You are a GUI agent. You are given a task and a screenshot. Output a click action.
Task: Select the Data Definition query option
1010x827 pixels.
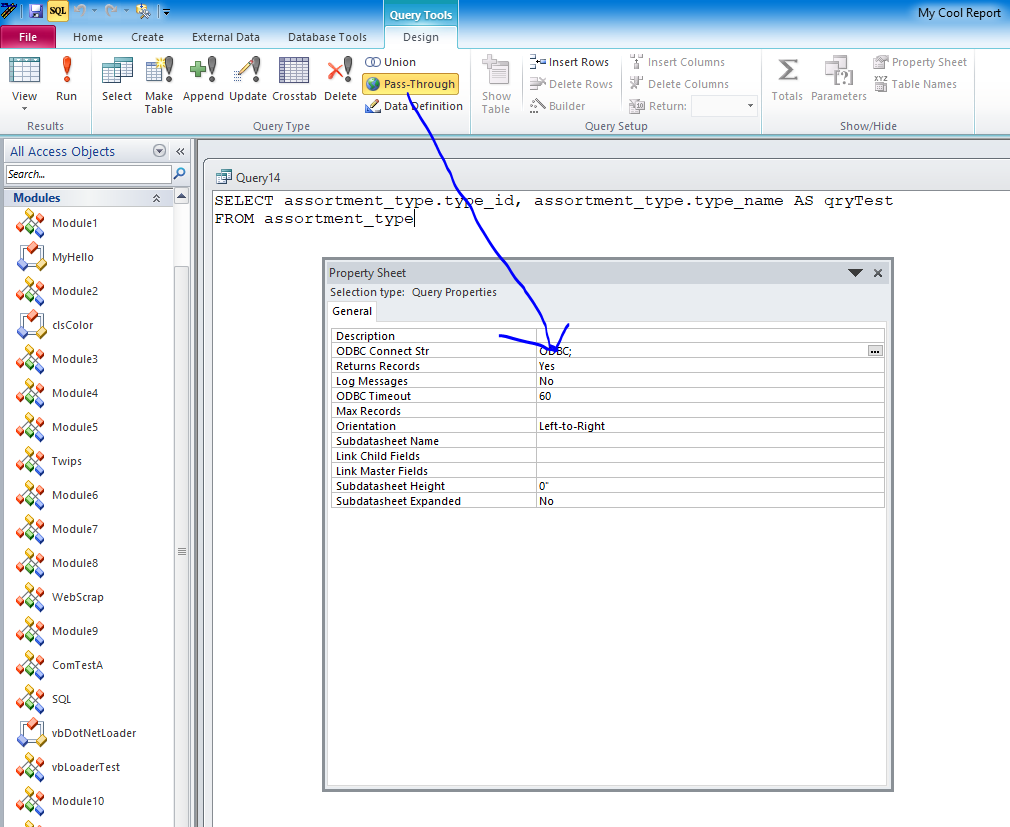pyautogui.click(x=414, y=106)
